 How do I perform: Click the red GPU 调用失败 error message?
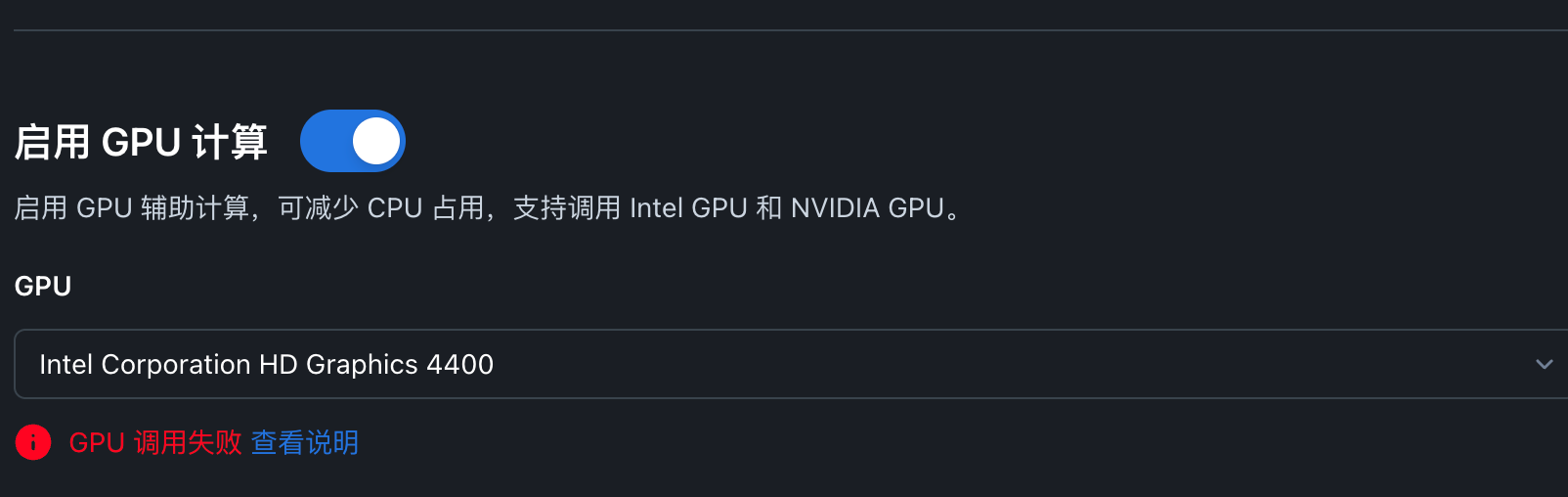coord(155,442)
